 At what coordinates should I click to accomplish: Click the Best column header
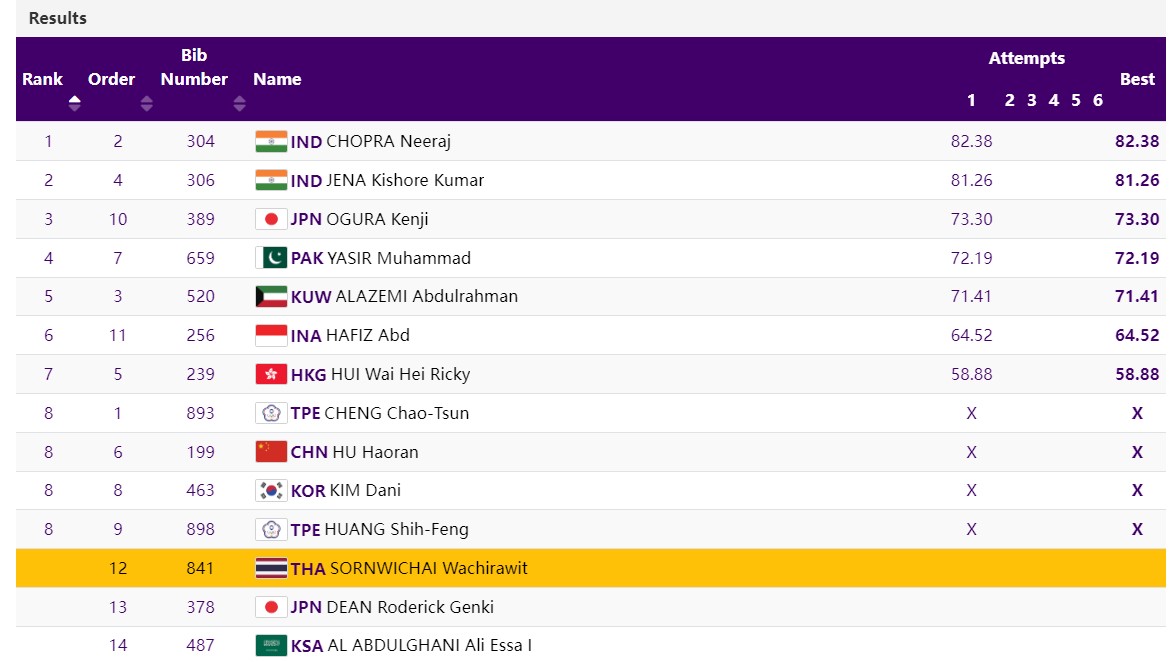click(x=1137, y=80)
